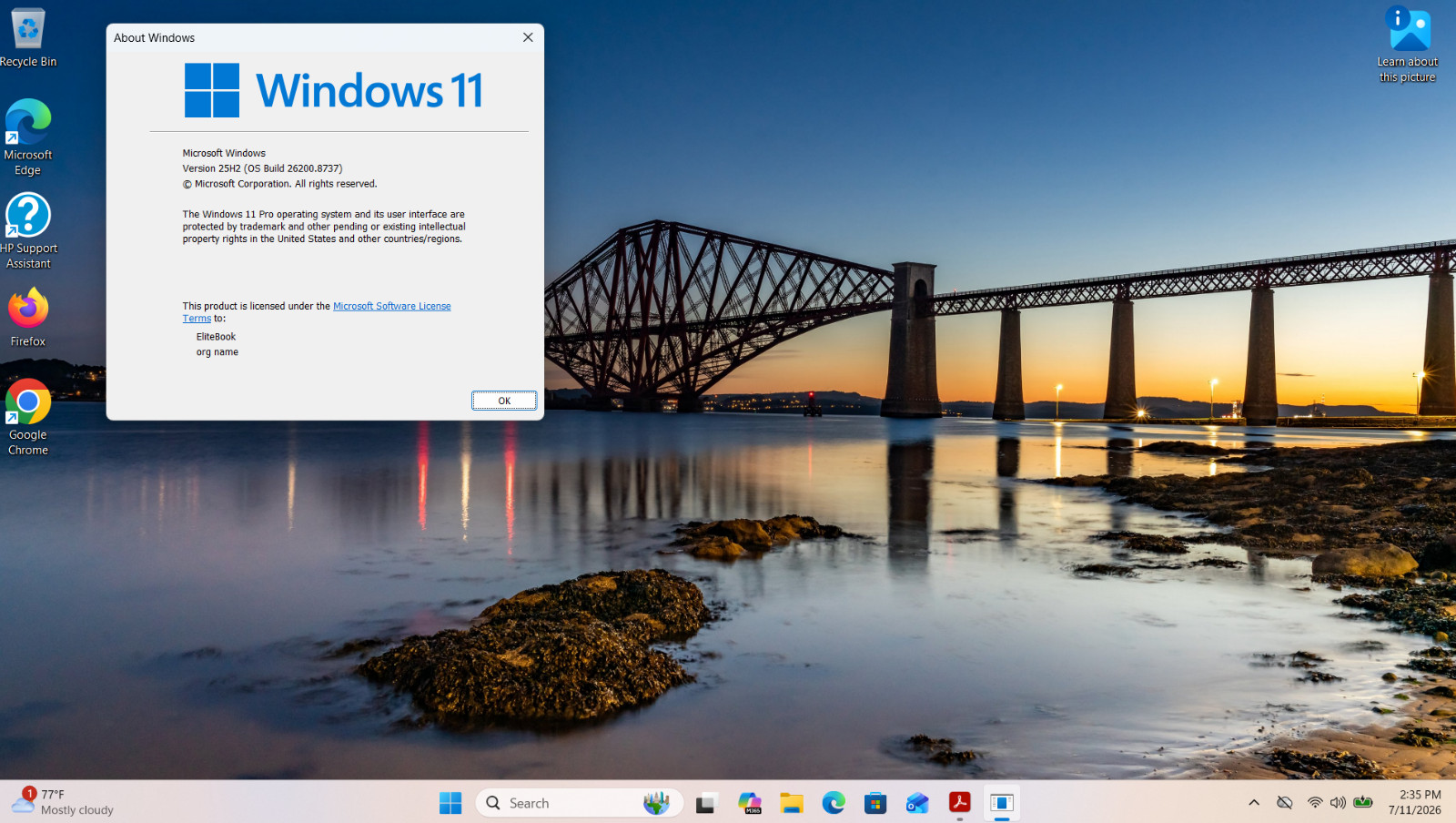
Task: Click the battery charging tray icon
Action: point(1362,802)
